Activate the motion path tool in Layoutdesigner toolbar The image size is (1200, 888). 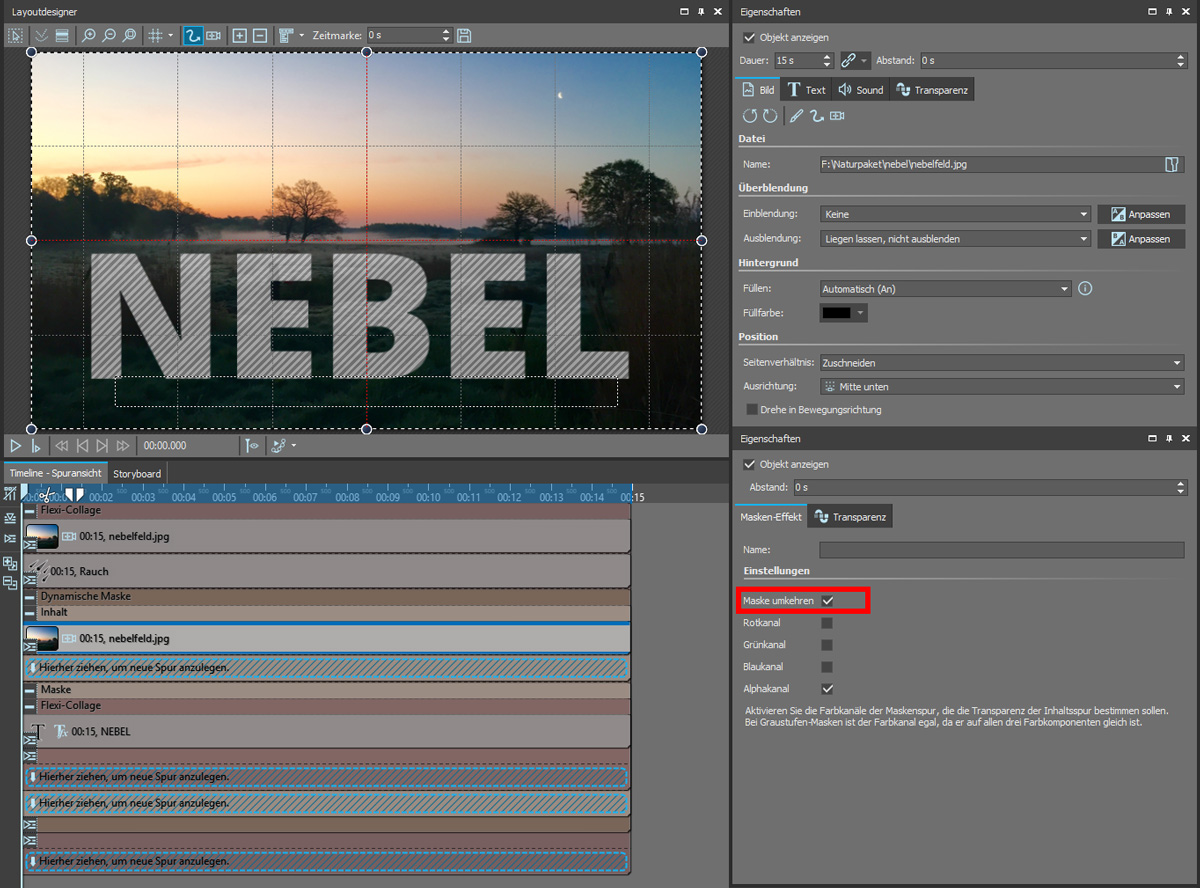193,36
